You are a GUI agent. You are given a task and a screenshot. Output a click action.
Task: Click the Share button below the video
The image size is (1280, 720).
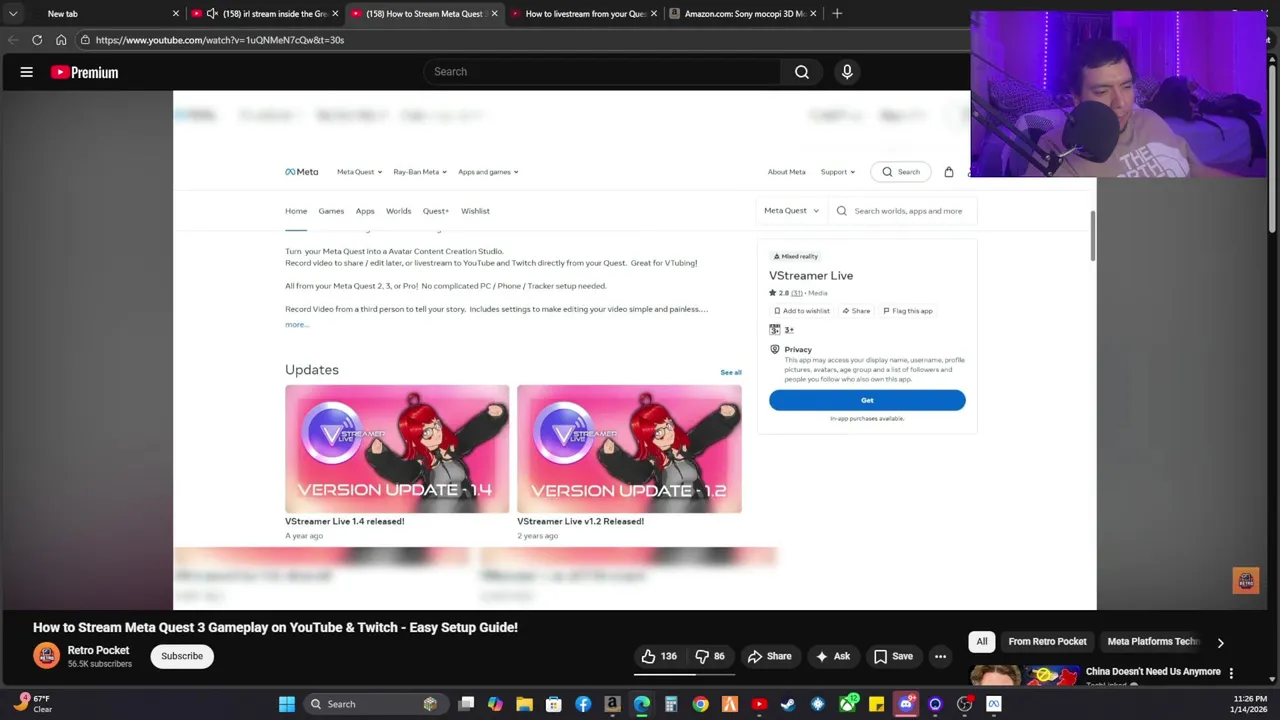coord(769,656)
